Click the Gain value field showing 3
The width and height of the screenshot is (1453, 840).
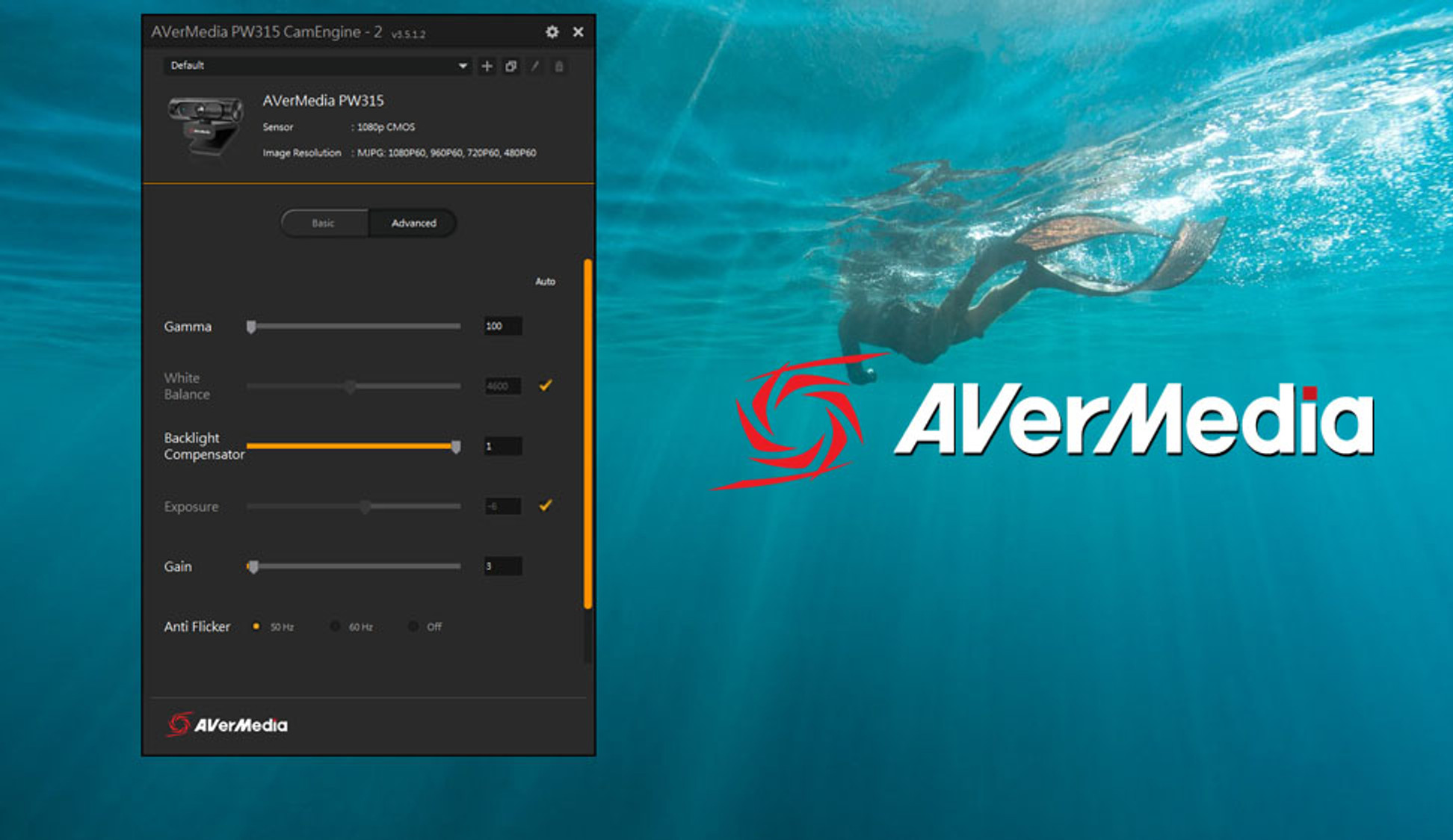pos(502,566)
